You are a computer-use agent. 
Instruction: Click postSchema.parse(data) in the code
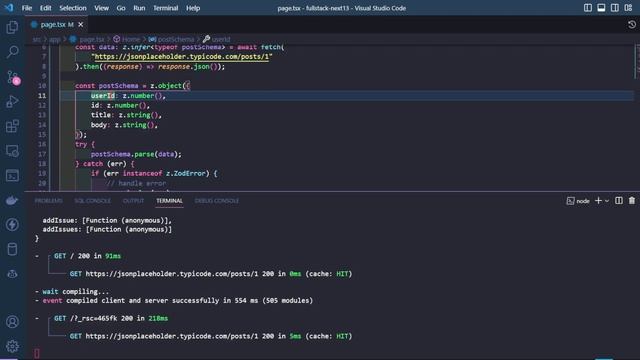pos(136,154)
